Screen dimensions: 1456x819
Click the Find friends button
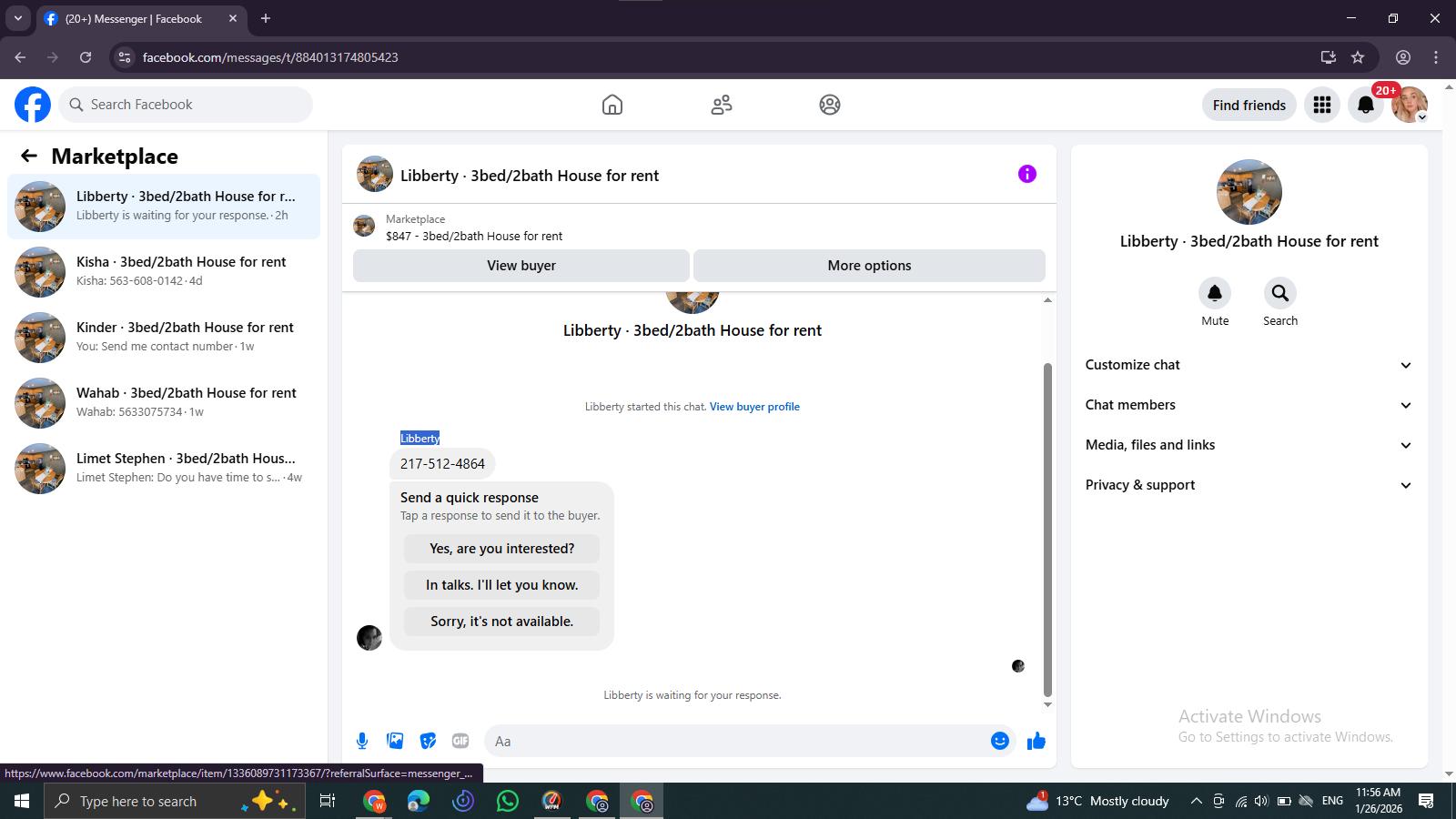coord(1249,105)
